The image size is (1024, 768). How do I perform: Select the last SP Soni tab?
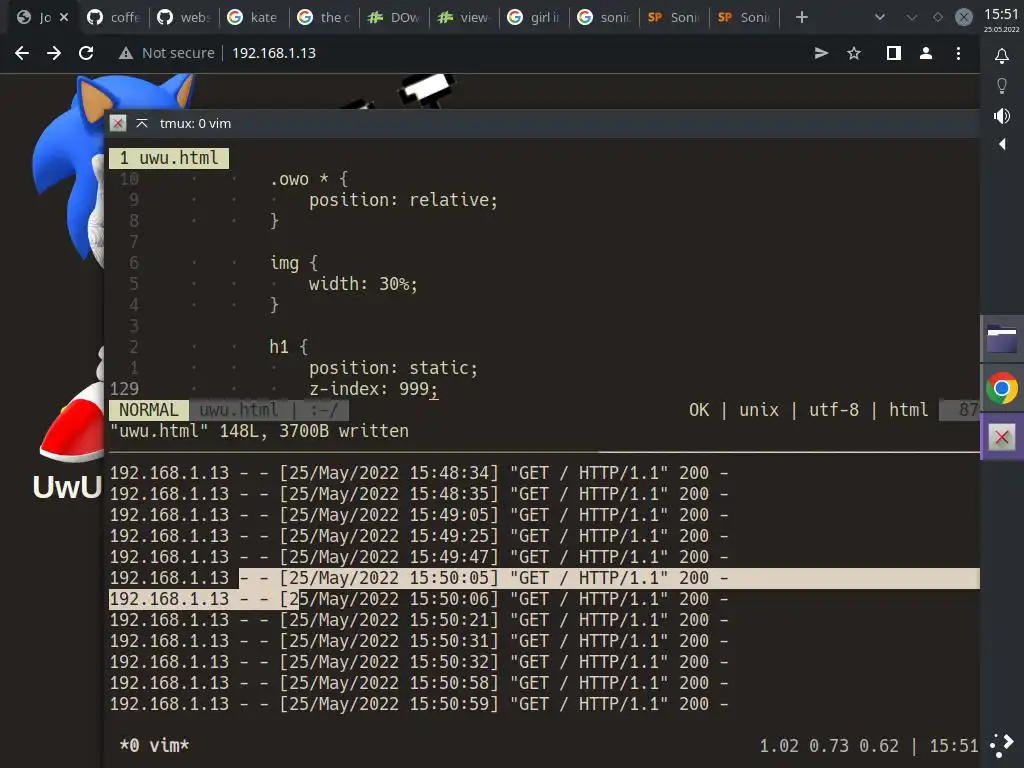click(744, 17)
